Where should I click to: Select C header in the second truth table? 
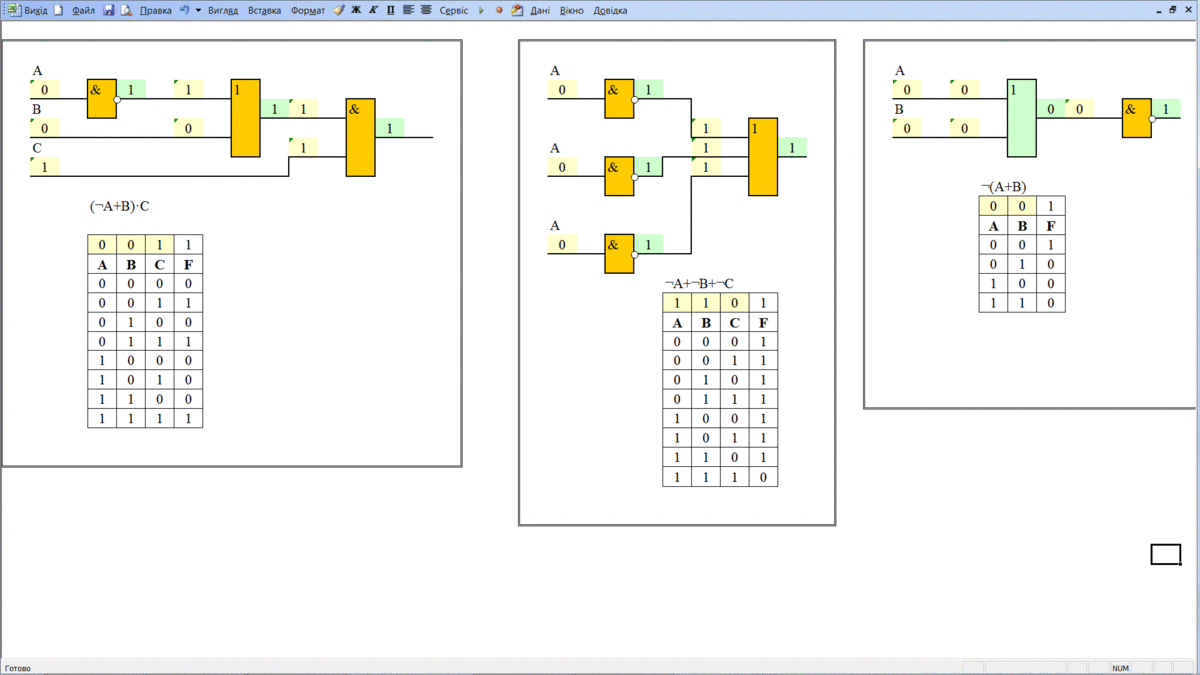tap(734, 323)
